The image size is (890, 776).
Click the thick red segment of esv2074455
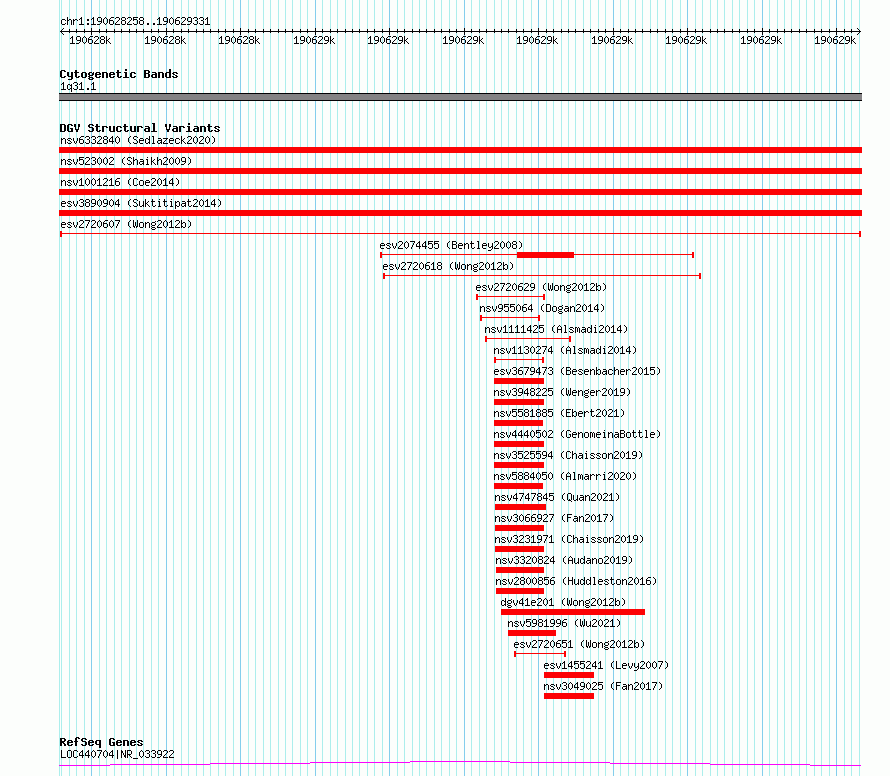point(545,255)
